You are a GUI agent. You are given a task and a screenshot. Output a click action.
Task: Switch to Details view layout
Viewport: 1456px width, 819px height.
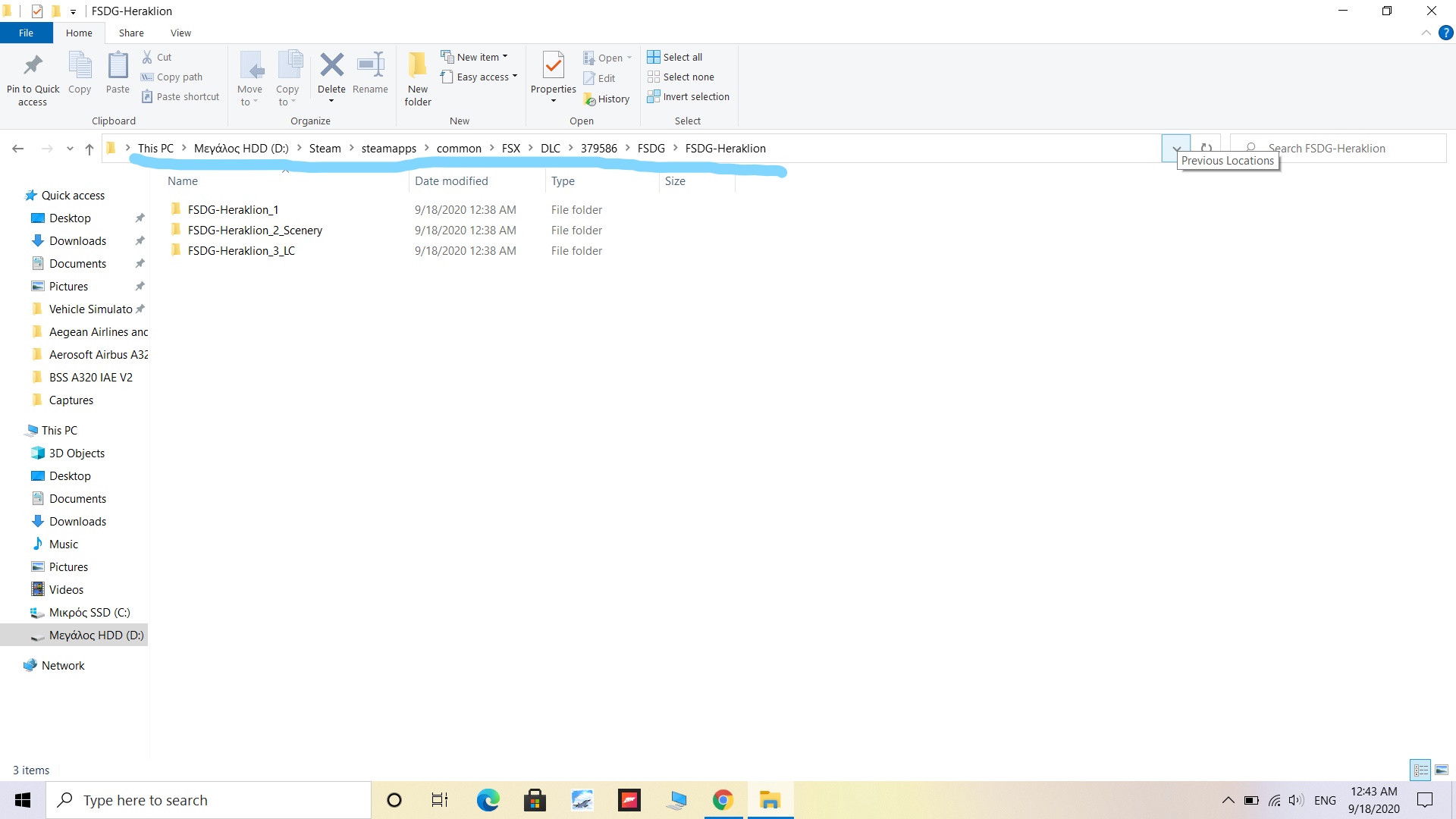point(1420,770)
